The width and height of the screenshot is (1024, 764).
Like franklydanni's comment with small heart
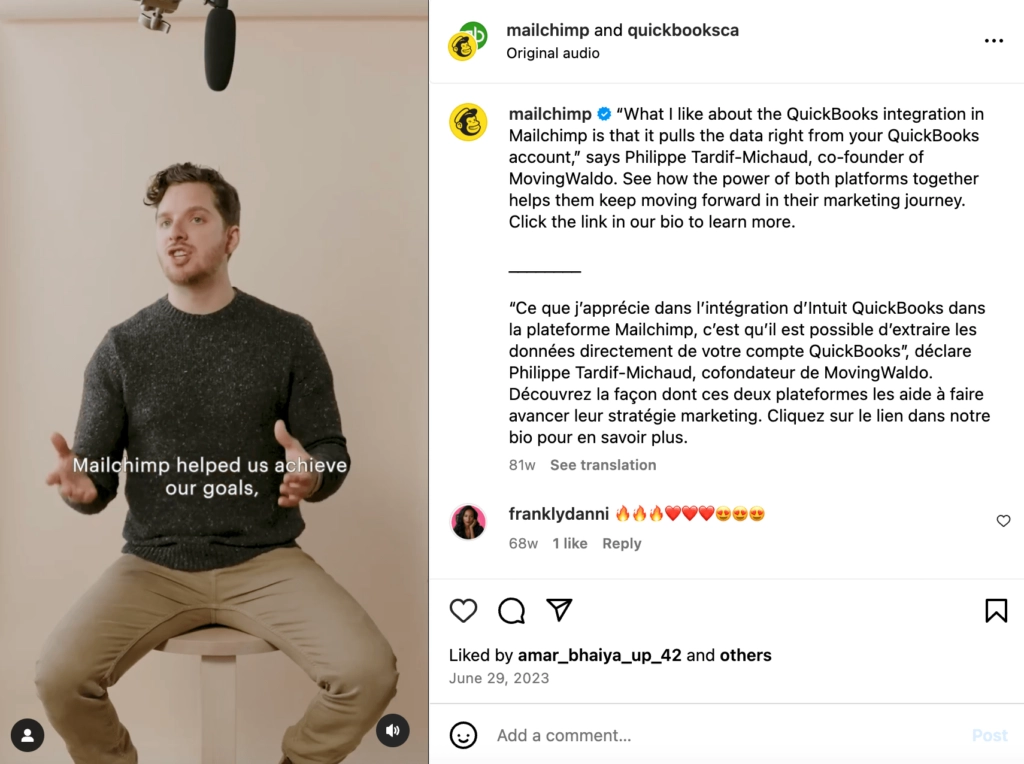[1003, 521]
